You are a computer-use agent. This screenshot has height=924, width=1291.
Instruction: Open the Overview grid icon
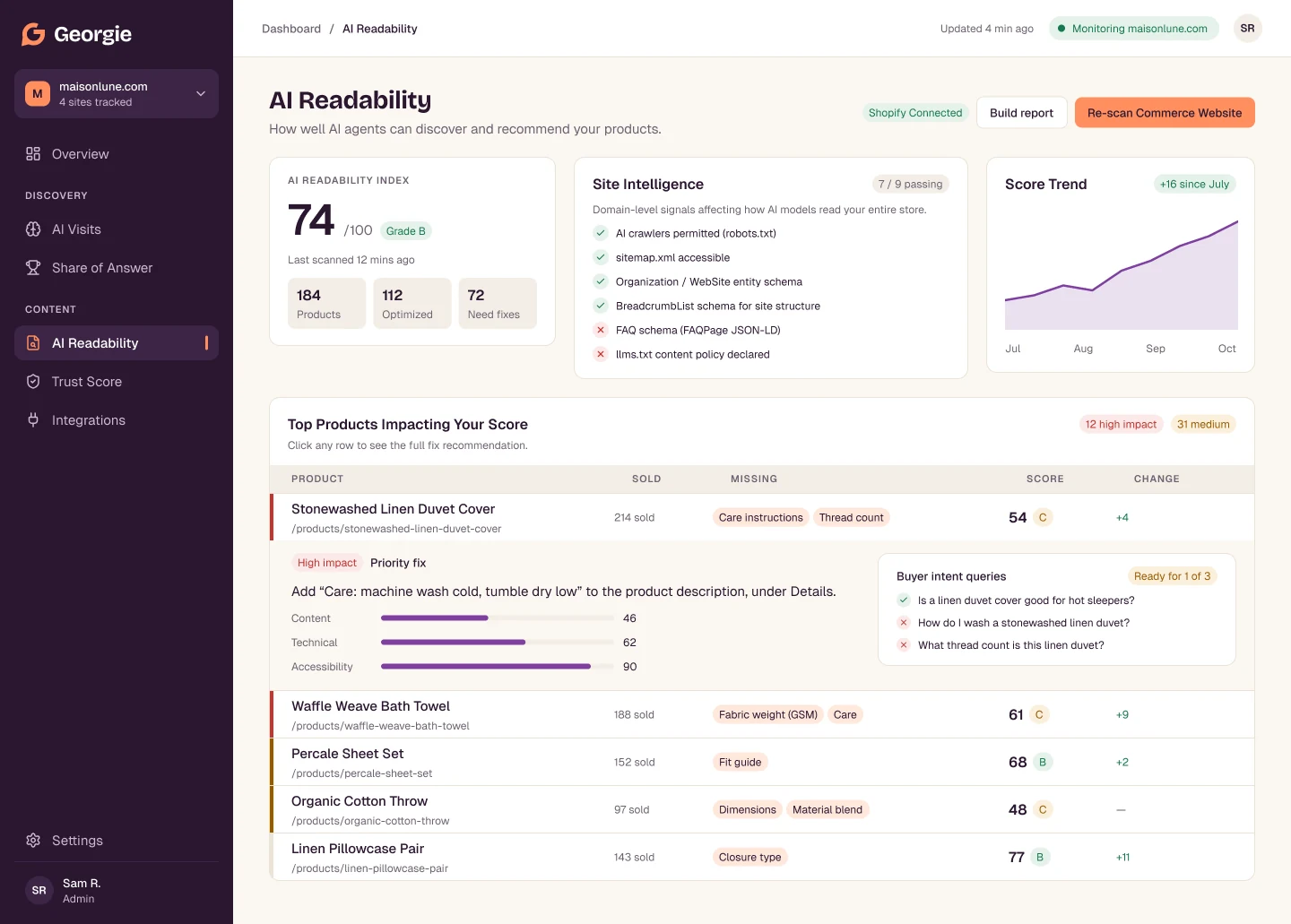click(x=33, y=154)
